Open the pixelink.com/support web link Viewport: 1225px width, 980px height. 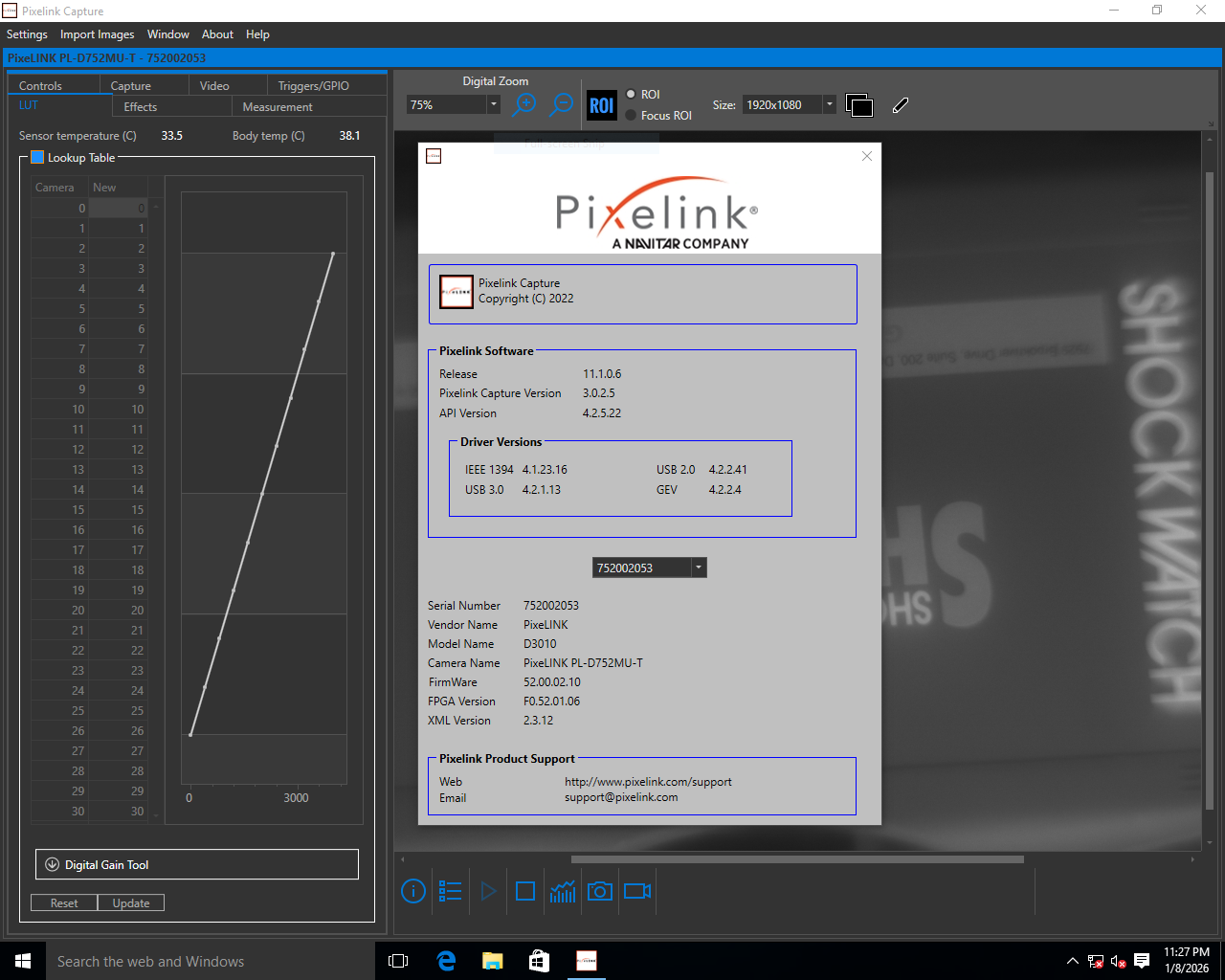pos(648,781)
